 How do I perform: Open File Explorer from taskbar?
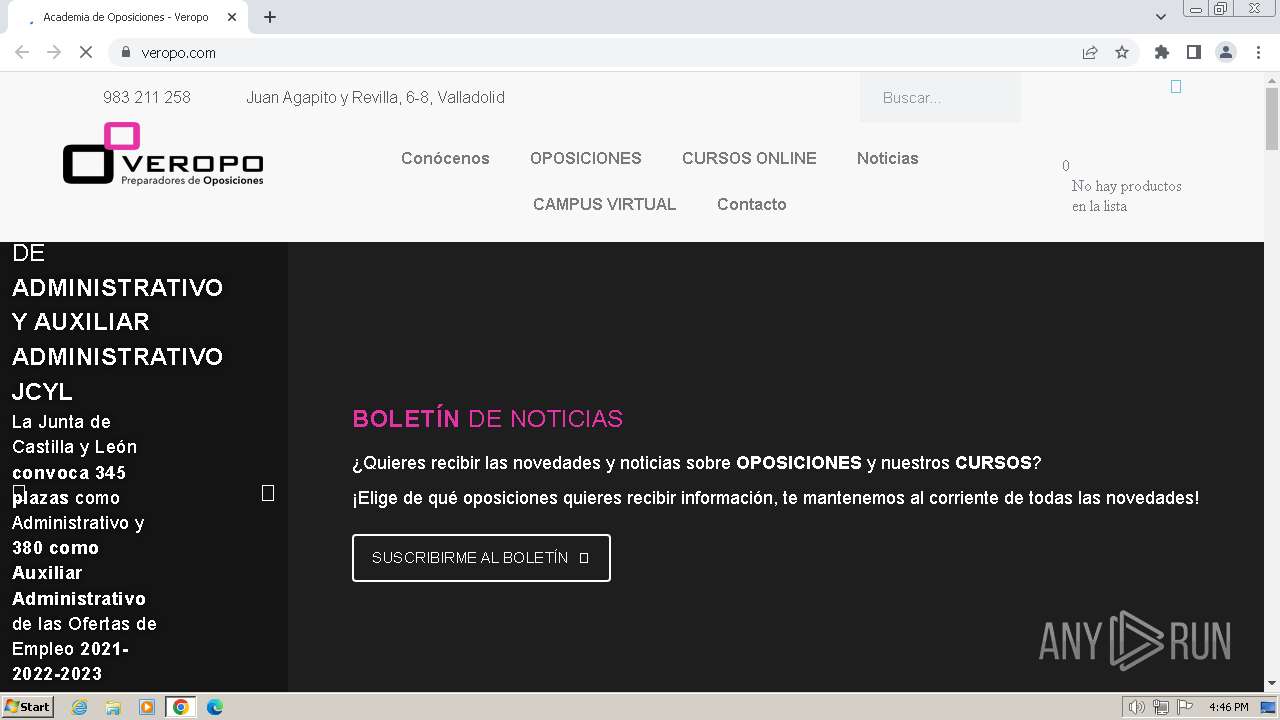[113, 707]
